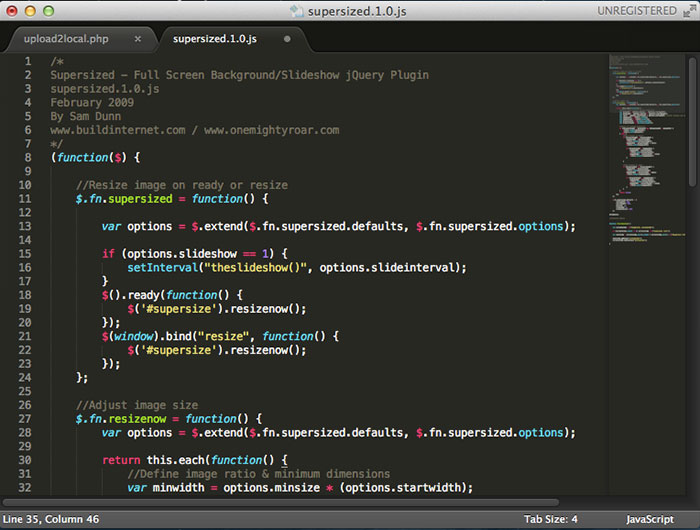Viewport: 700px width, 530px height.
Task: Click the yellow minimize window button
Action: pos(30,11)
